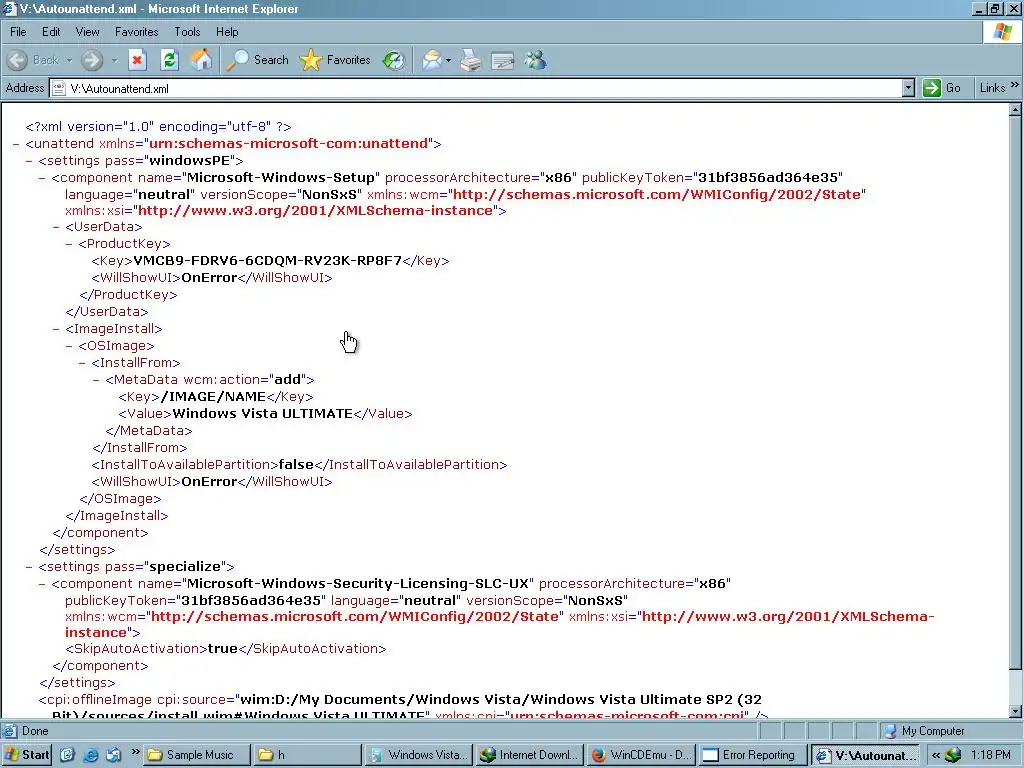
Task: Collapse the ImageInstall node
Action: pyautogui.click(x=56, y=329)
